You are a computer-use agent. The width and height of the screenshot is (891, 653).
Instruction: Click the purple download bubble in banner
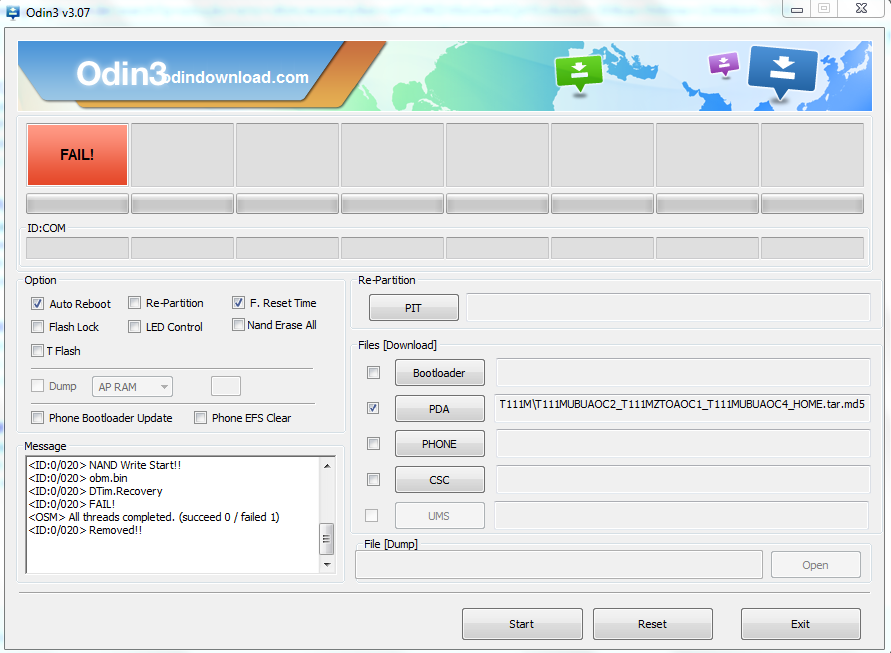pos(723,64)
